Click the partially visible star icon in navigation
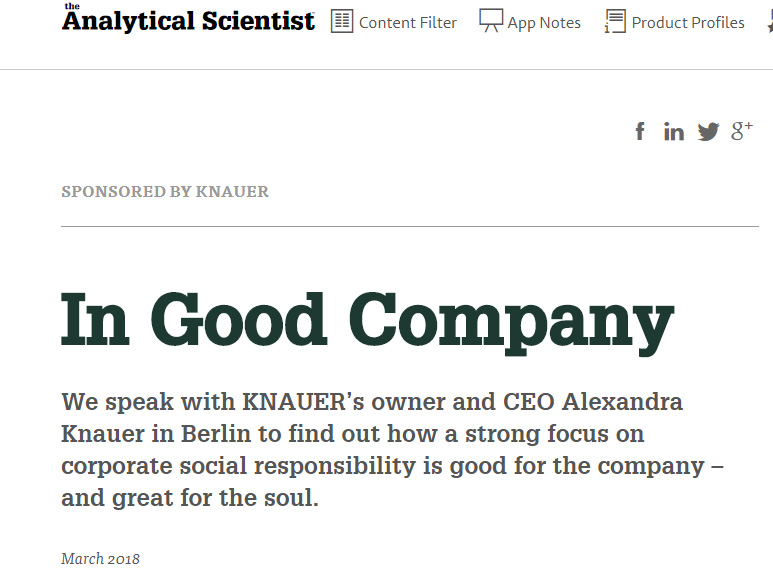The image size is (773, 573). click(x=767, y=21)
